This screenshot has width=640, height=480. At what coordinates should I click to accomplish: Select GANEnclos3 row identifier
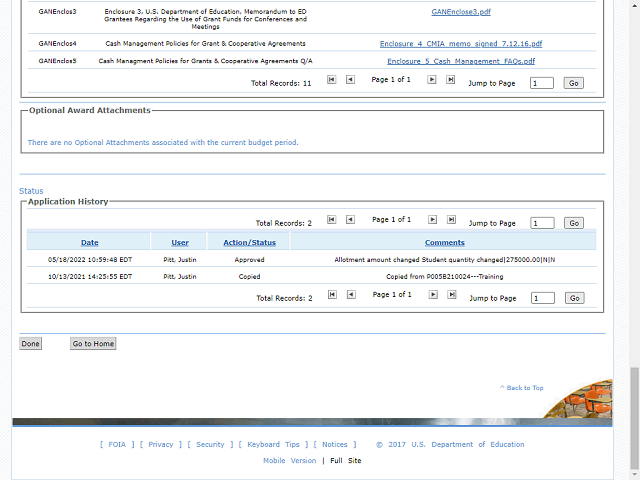(57, 12)
